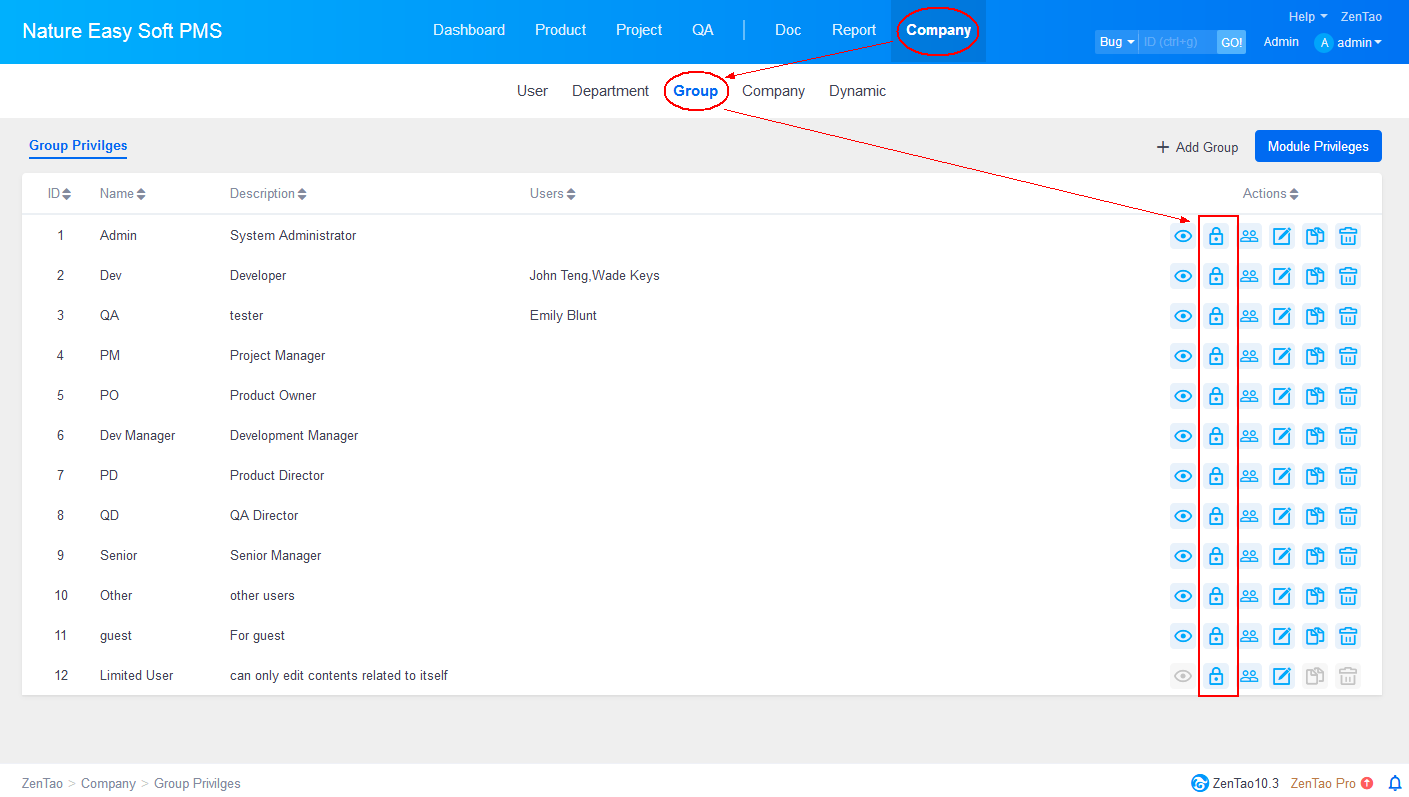This screenshot has height=797, width=1409.
Task: Click the notification bell icon
Action: [1395, 783]
